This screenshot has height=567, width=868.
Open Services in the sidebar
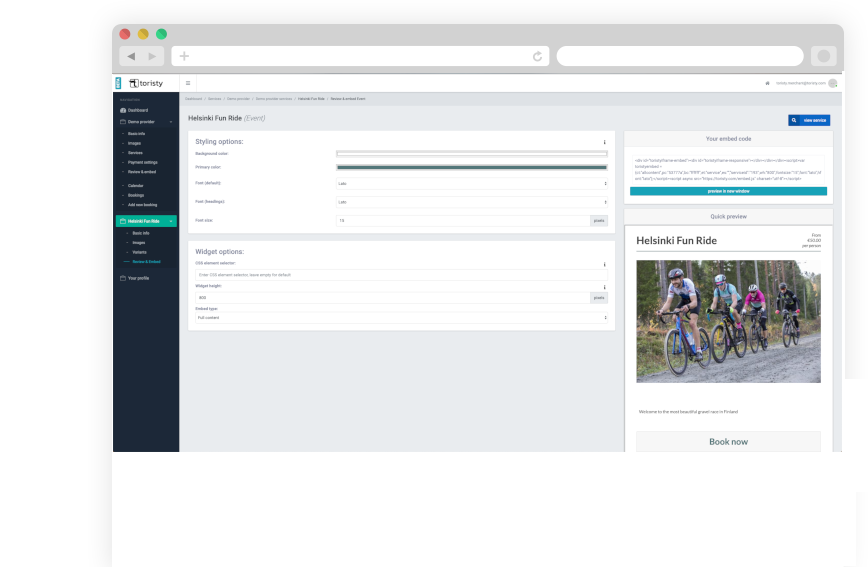[x=135, y=153]
